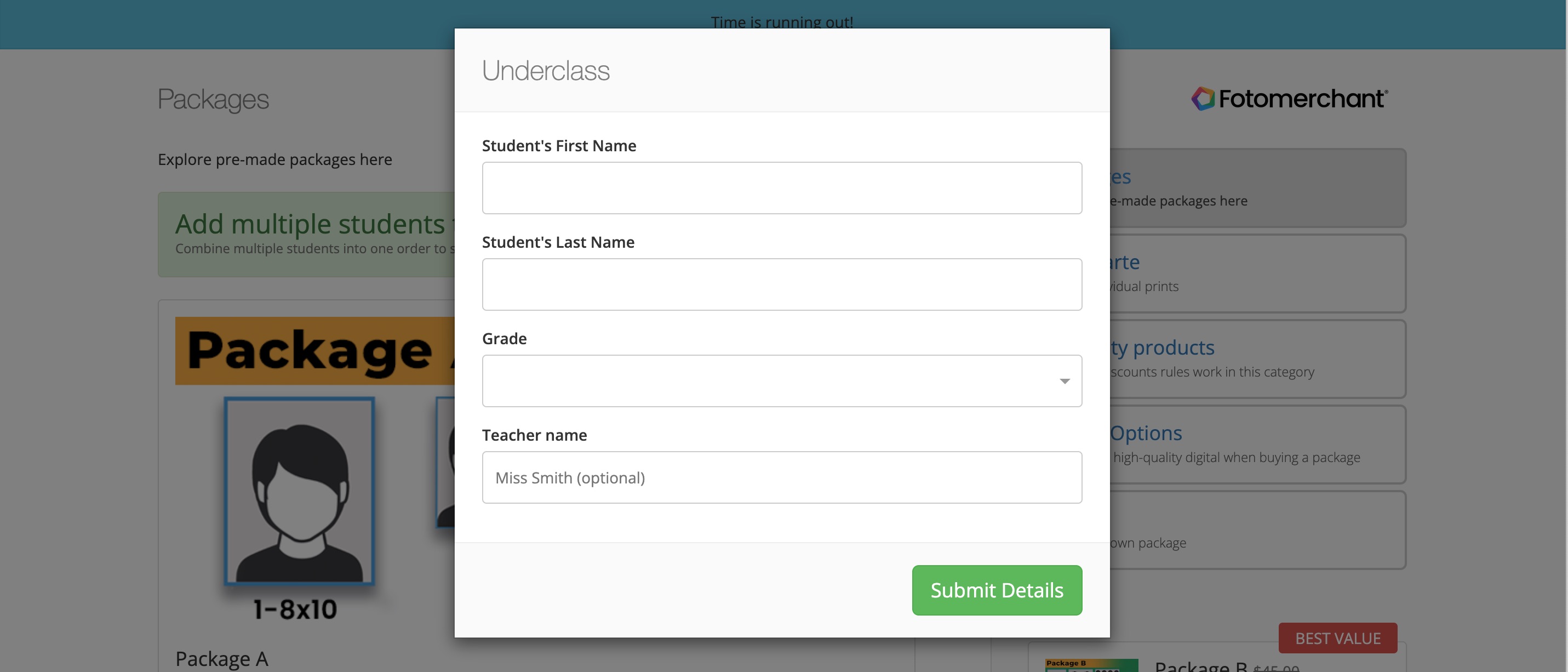Click the BEST VALUE badge
1568x672 pixels.
click(1337, 638)
